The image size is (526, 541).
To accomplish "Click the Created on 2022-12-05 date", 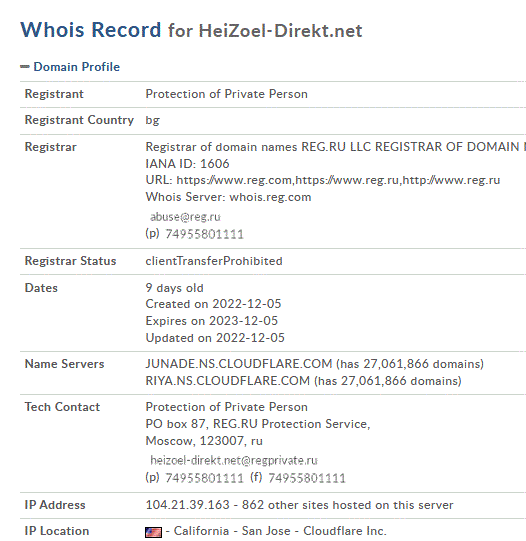I will (213, 304).
